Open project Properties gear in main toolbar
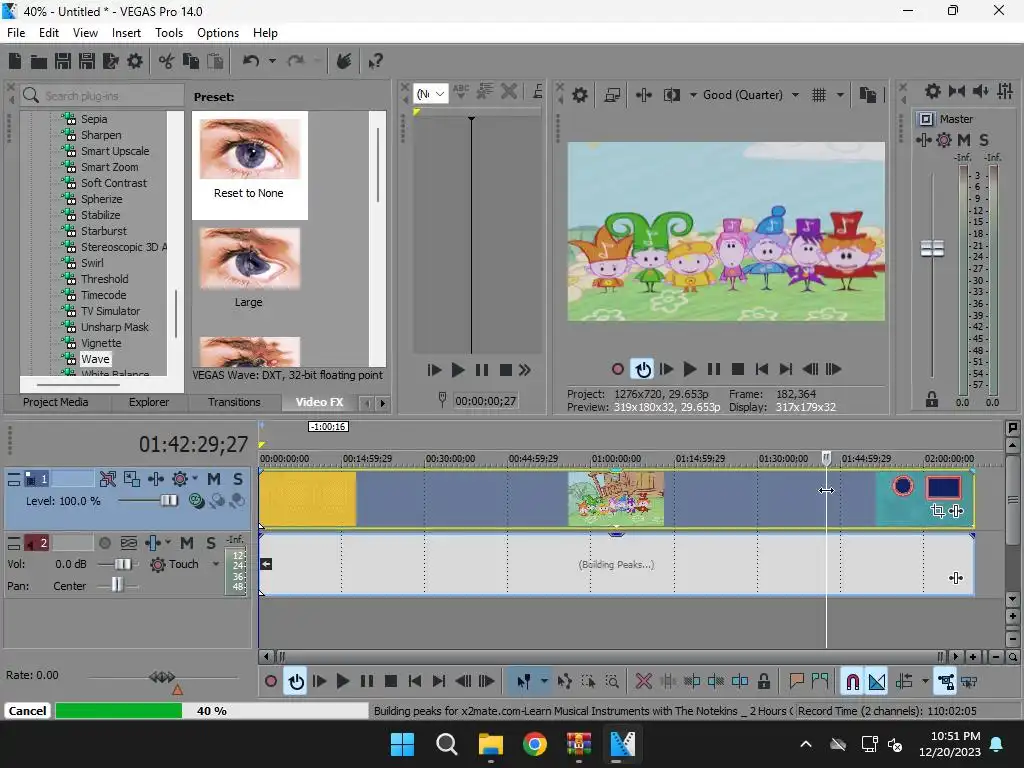Screen dimensions: 1024x768 [135, 61]
